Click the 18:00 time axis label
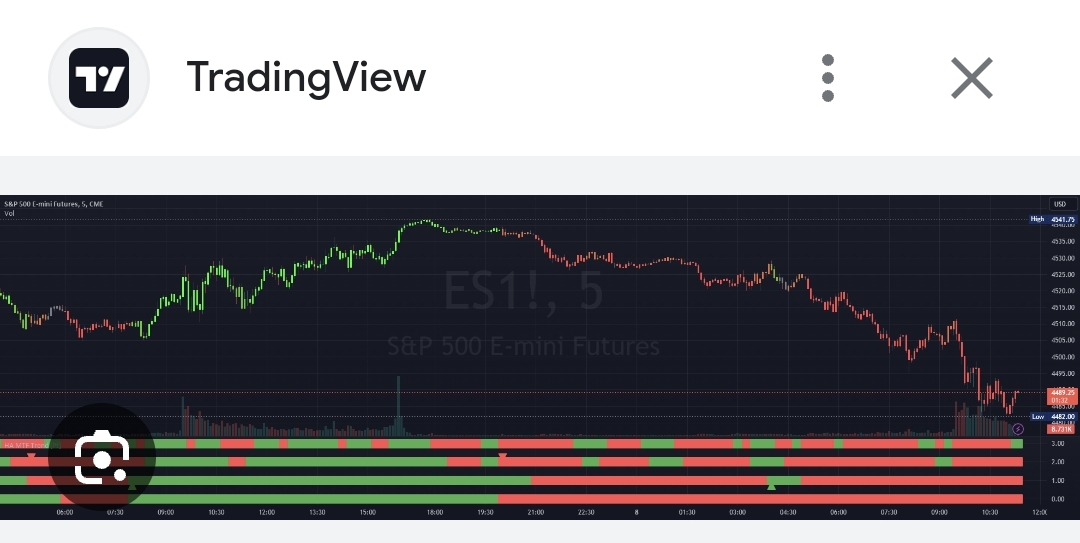1080x543 pixels. point(435,512)
